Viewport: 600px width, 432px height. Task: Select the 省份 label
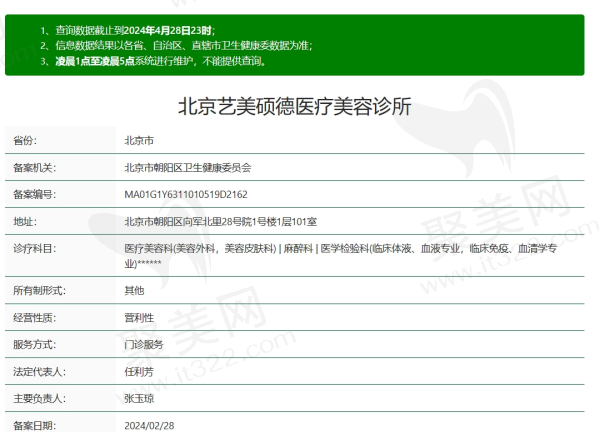[25, 140]
